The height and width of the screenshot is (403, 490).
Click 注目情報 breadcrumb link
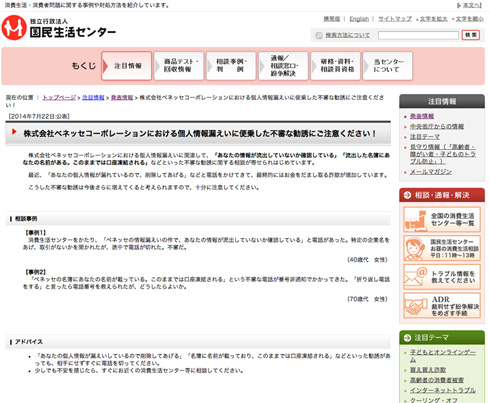(x=93, y=98)
